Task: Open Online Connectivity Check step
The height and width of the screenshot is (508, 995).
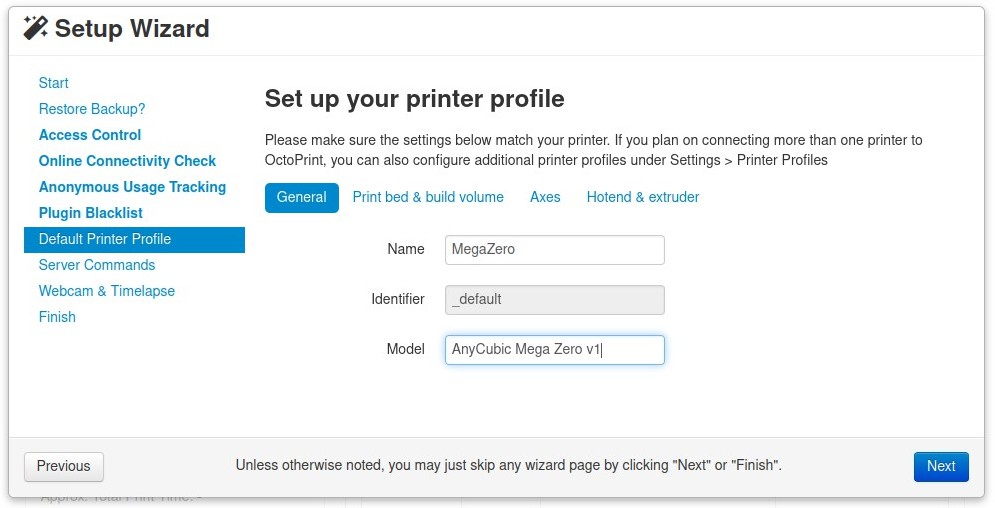Action: coord(127,161)
